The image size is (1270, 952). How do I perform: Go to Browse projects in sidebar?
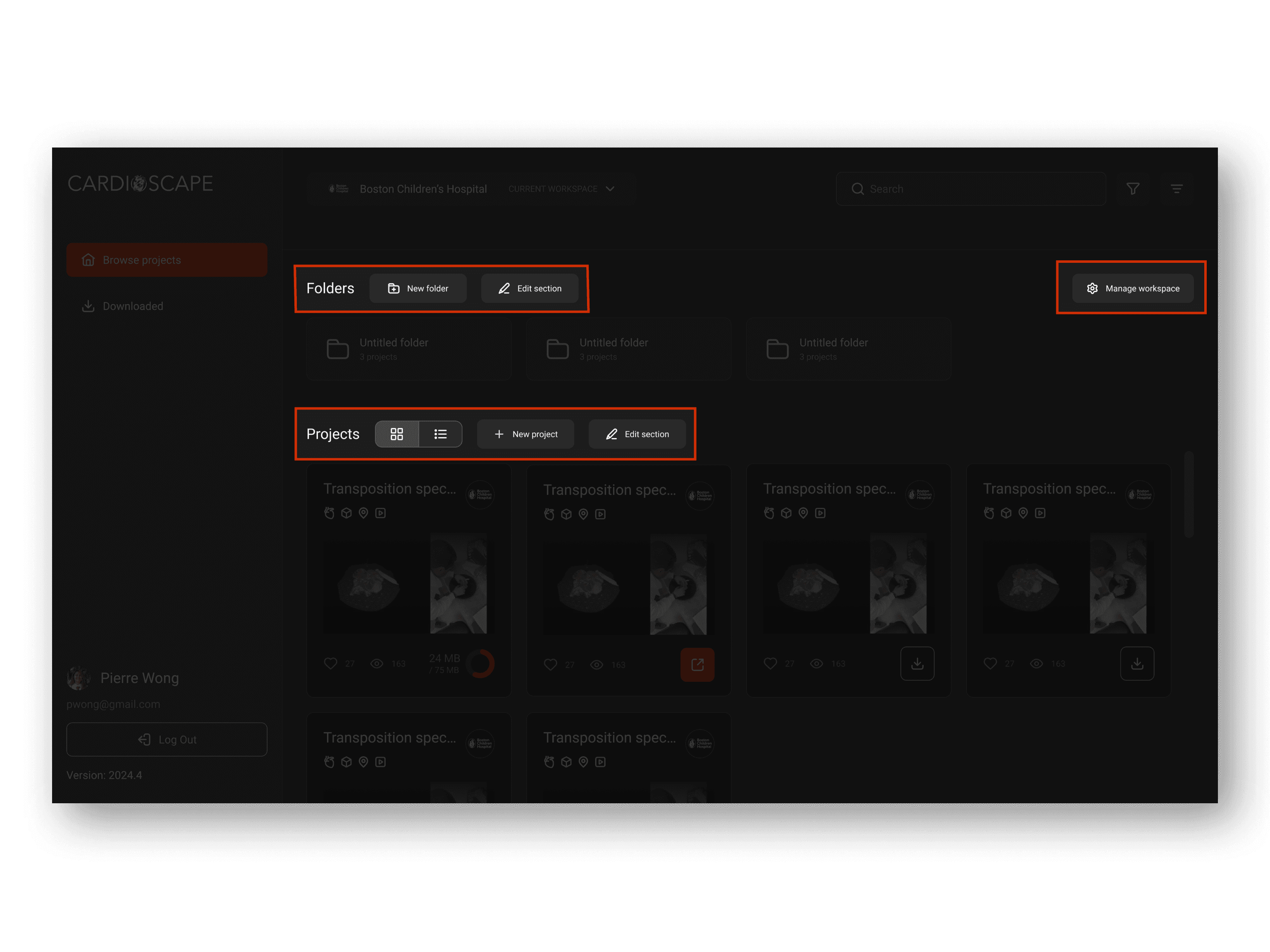[167, 260]
